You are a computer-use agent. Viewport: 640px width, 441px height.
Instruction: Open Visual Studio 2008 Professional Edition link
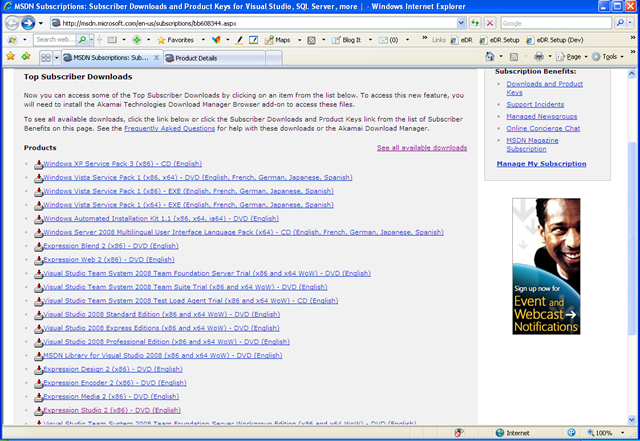click(x=166, y=342)
